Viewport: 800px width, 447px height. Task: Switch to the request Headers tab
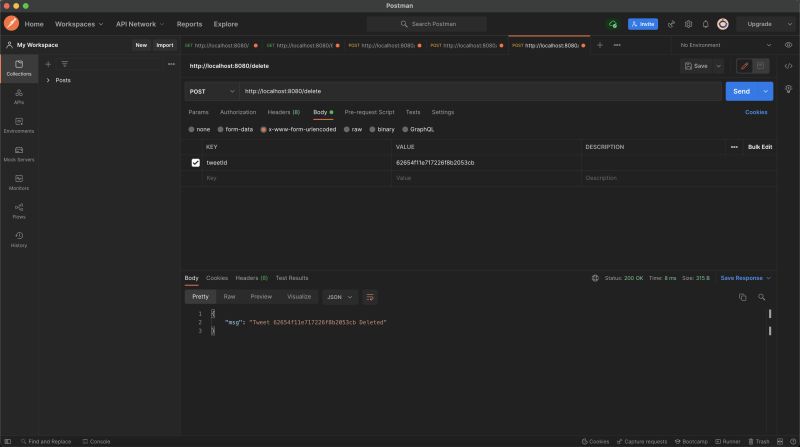click(x=284, y=112)
